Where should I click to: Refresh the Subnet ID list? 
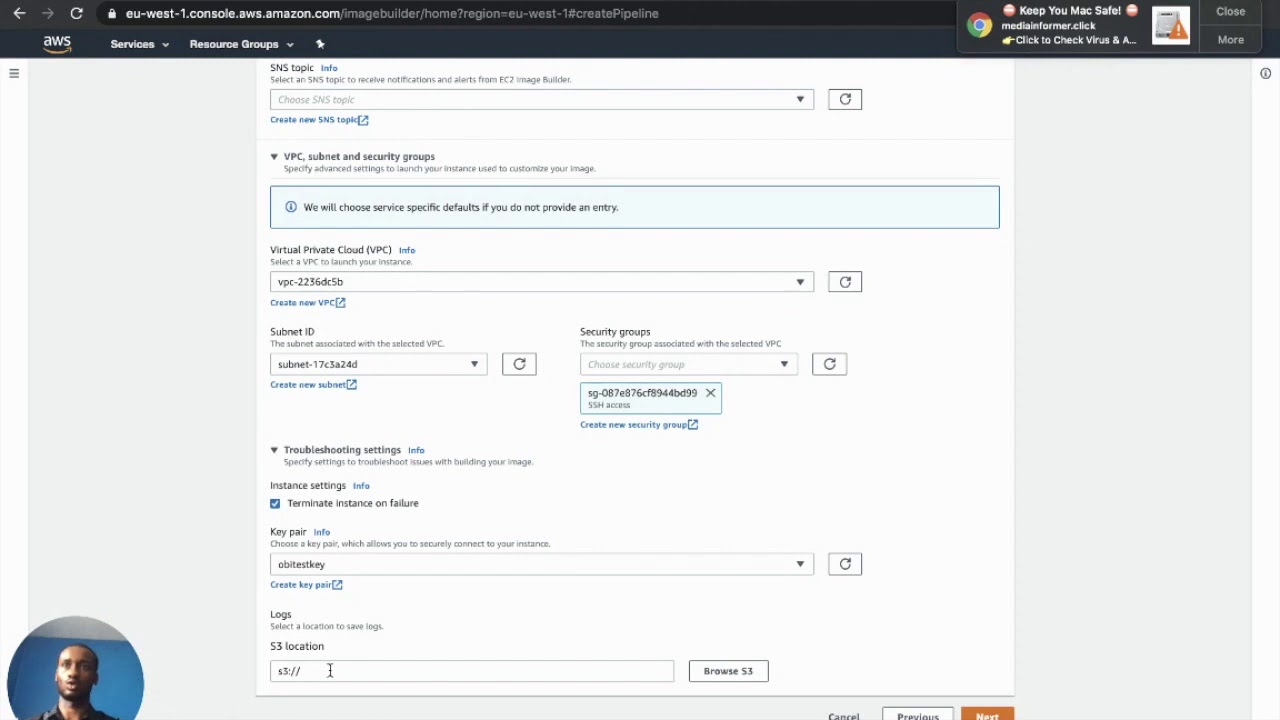(519, 364)
